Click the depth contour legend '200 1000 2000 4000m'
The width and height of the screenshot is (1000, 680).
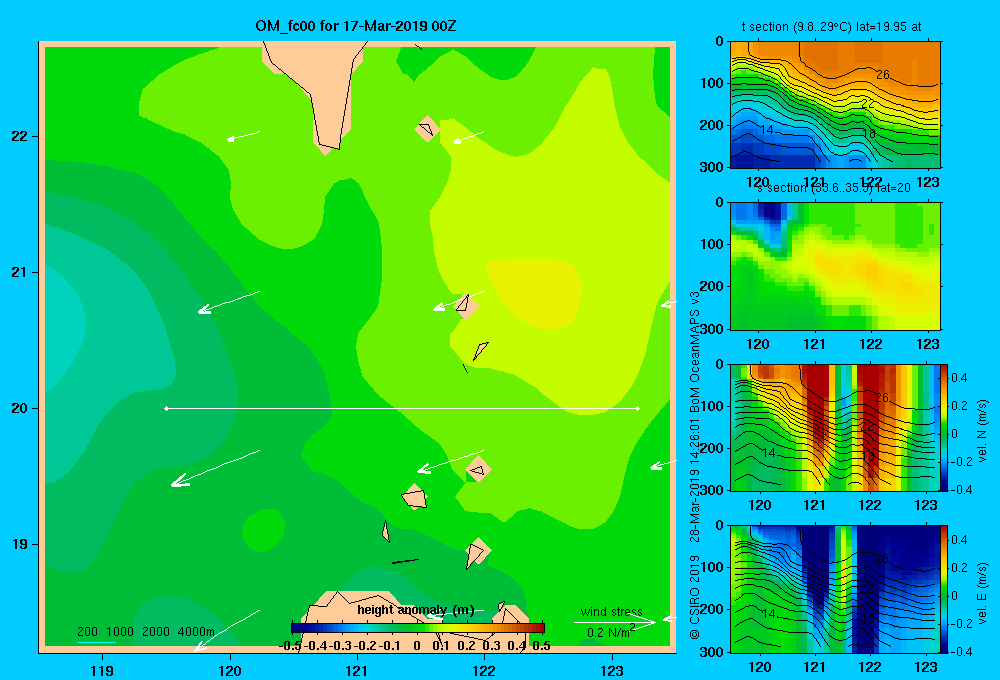(x=145, y=632)
